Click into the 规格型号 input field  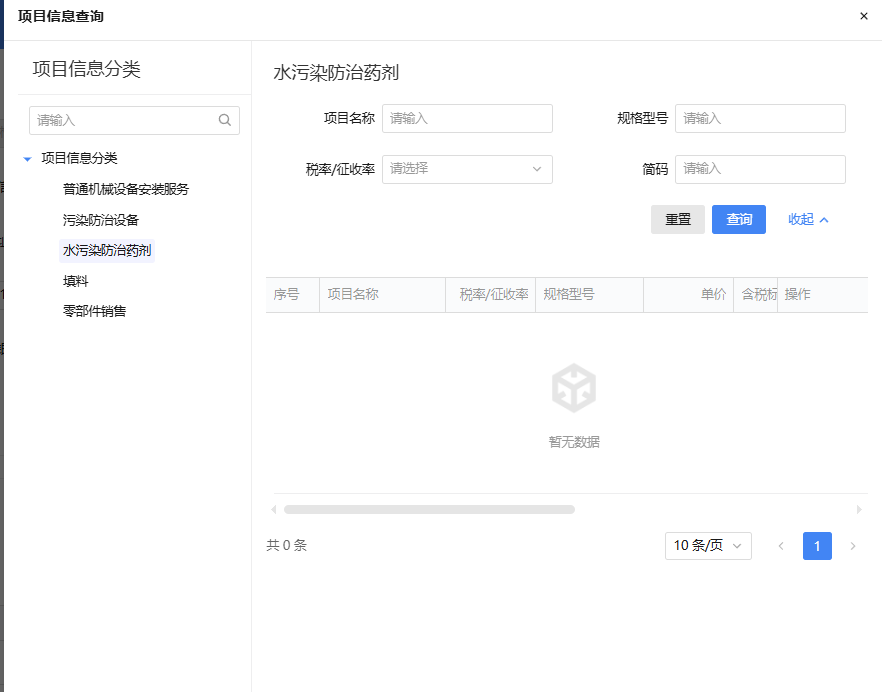tap(760, 118)
